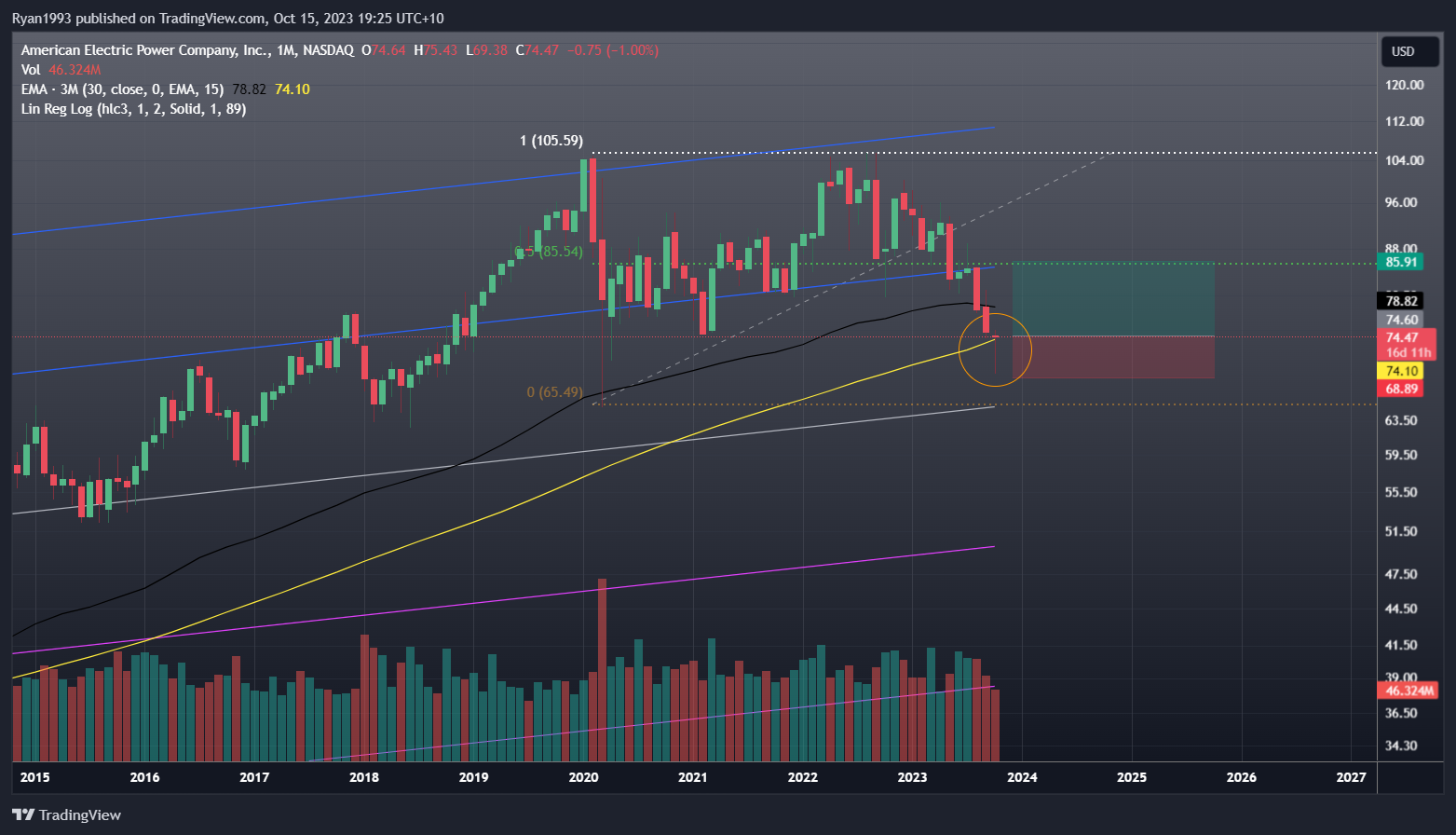
Task: Click the TradingView logo at bottom
Action: click(x=67, y=814)
